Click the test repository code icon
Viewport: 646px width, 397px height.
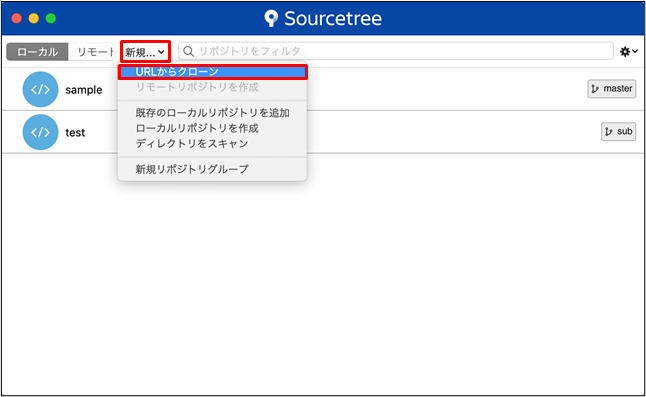coord(40,132)
